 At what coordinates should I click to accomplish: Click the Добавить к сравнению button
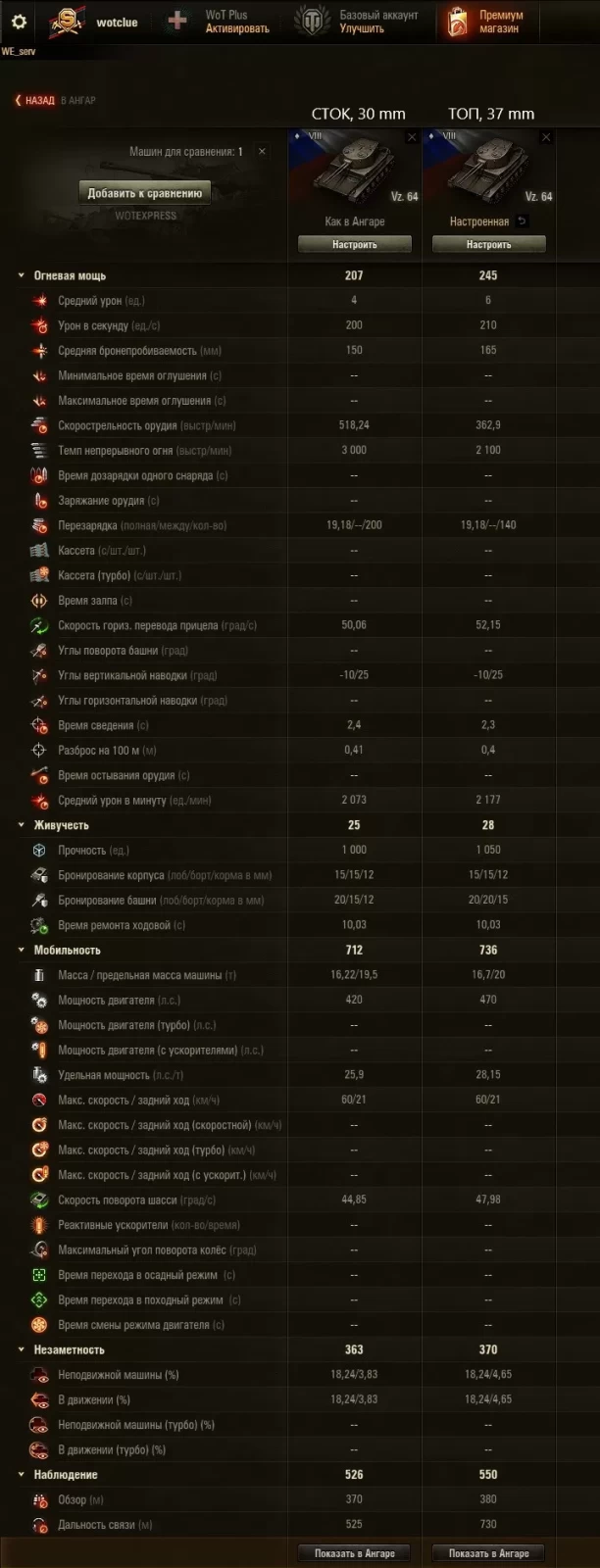click(x=144, y=193)
